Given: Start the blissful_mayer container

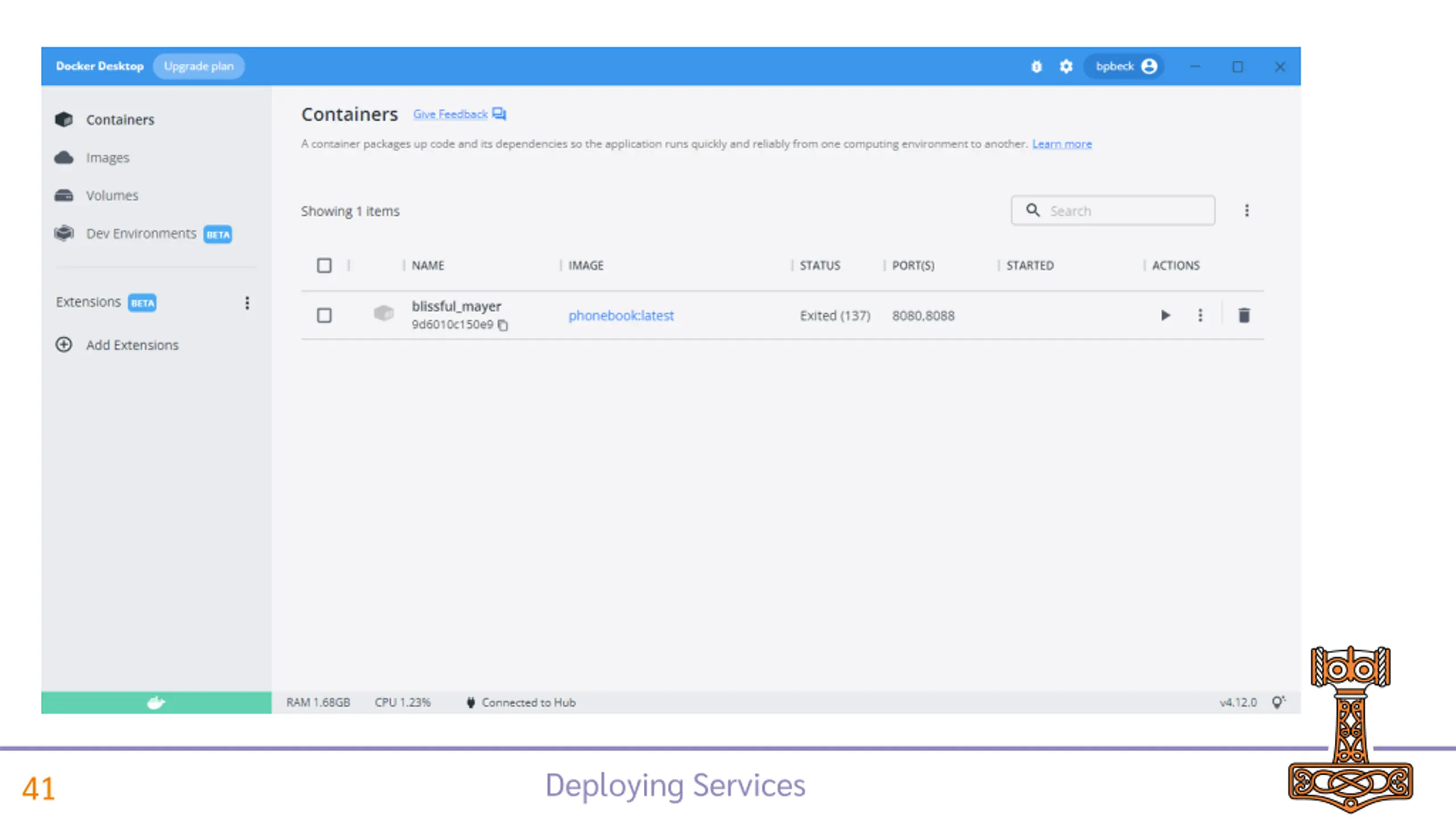Looking at the screenshot, I should click(x=1165, y=315).
